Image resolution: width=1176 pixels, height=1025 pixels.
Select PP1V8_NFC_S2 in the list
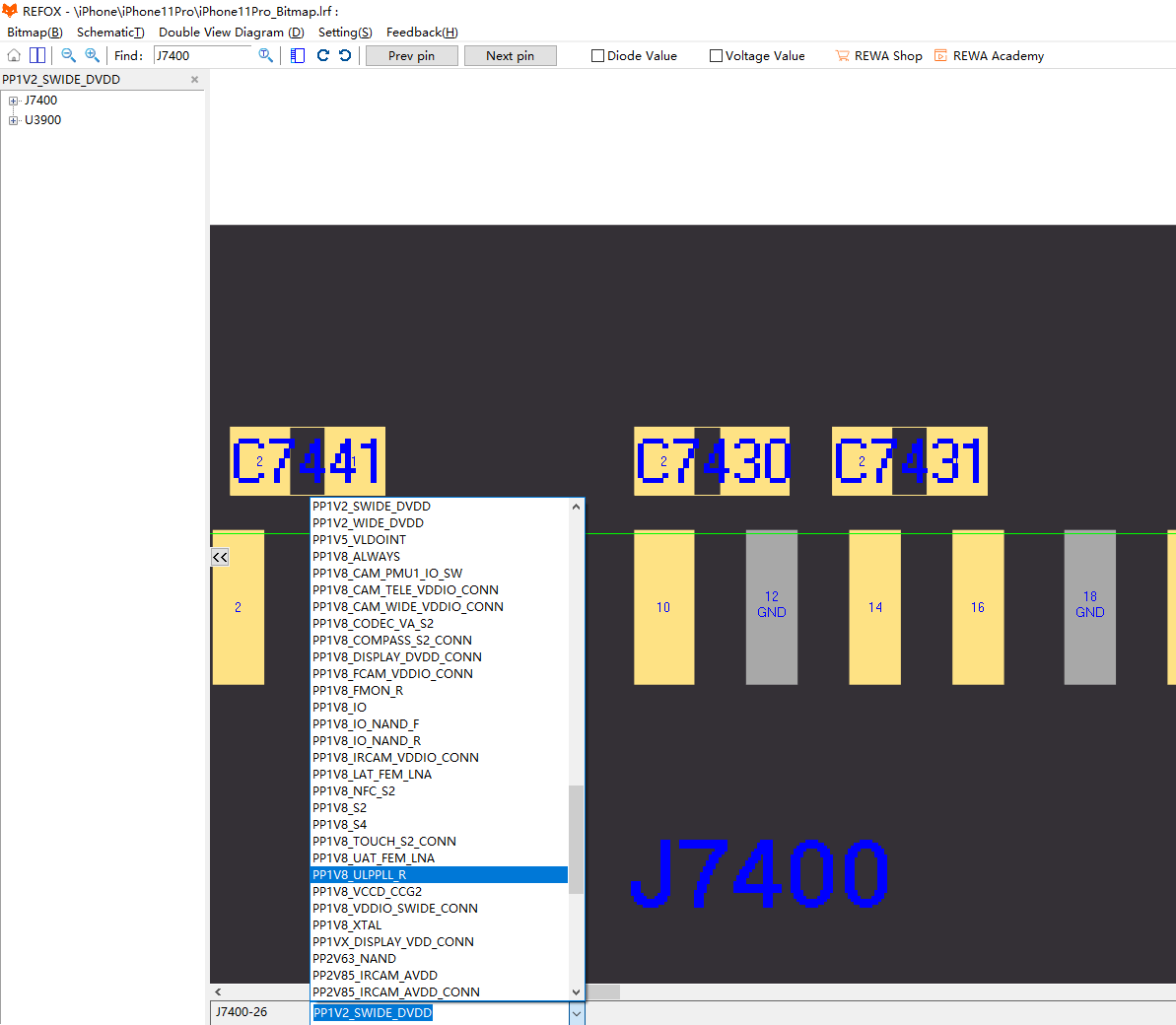pyautogui.click(x=439, y=791)
